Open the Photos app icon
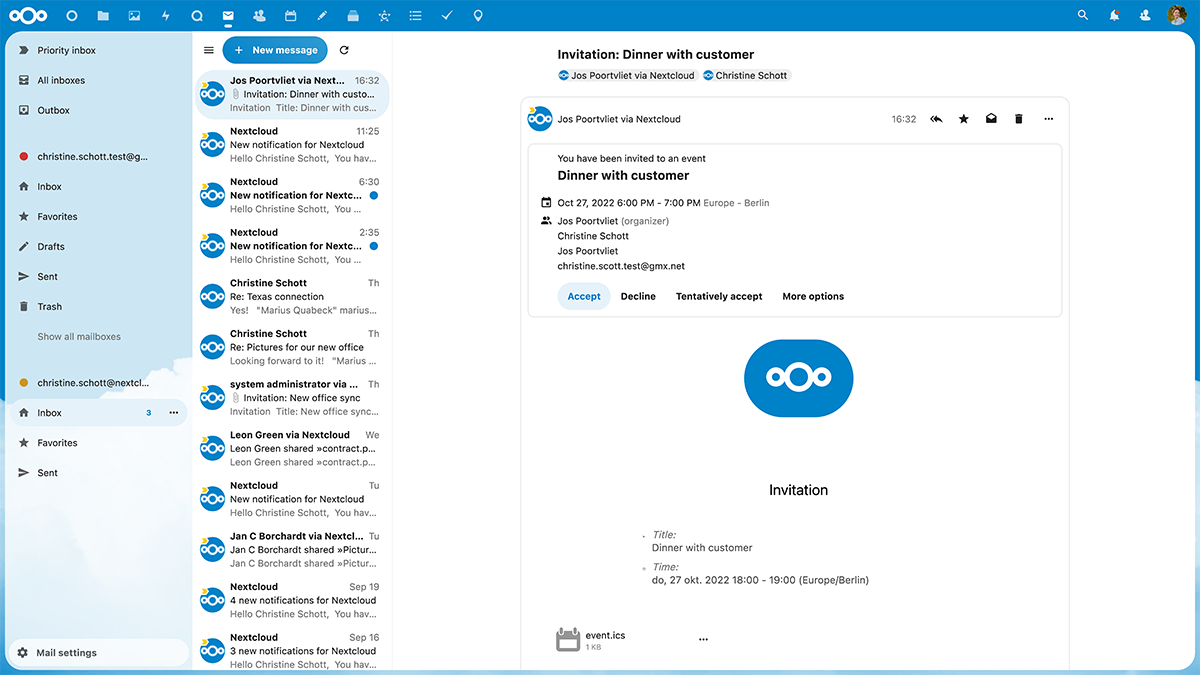The height and width of the screenshot is (675, 1200). [134, 16]
